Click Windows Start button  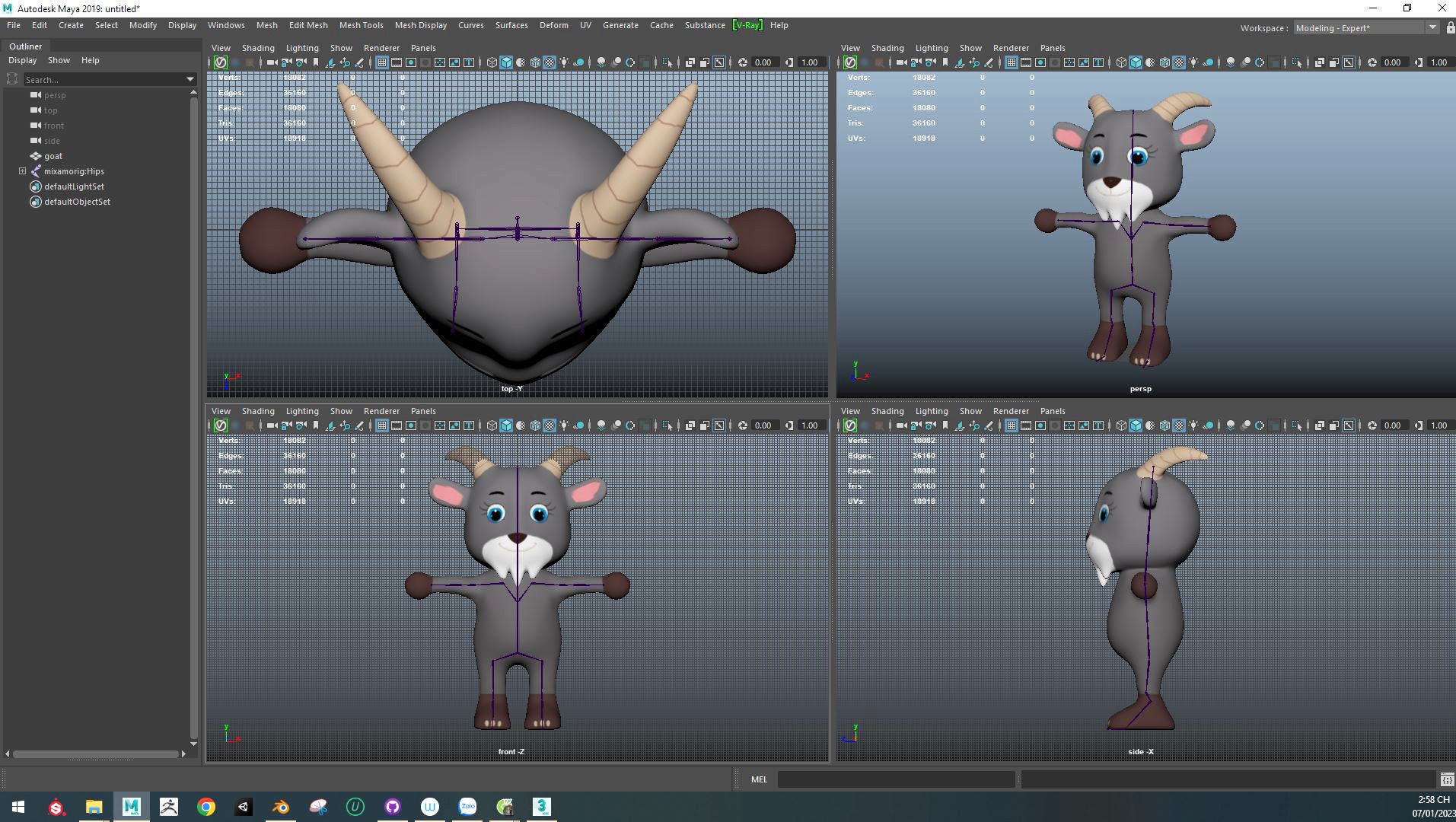pyautogui.click(x=18, y=807)
